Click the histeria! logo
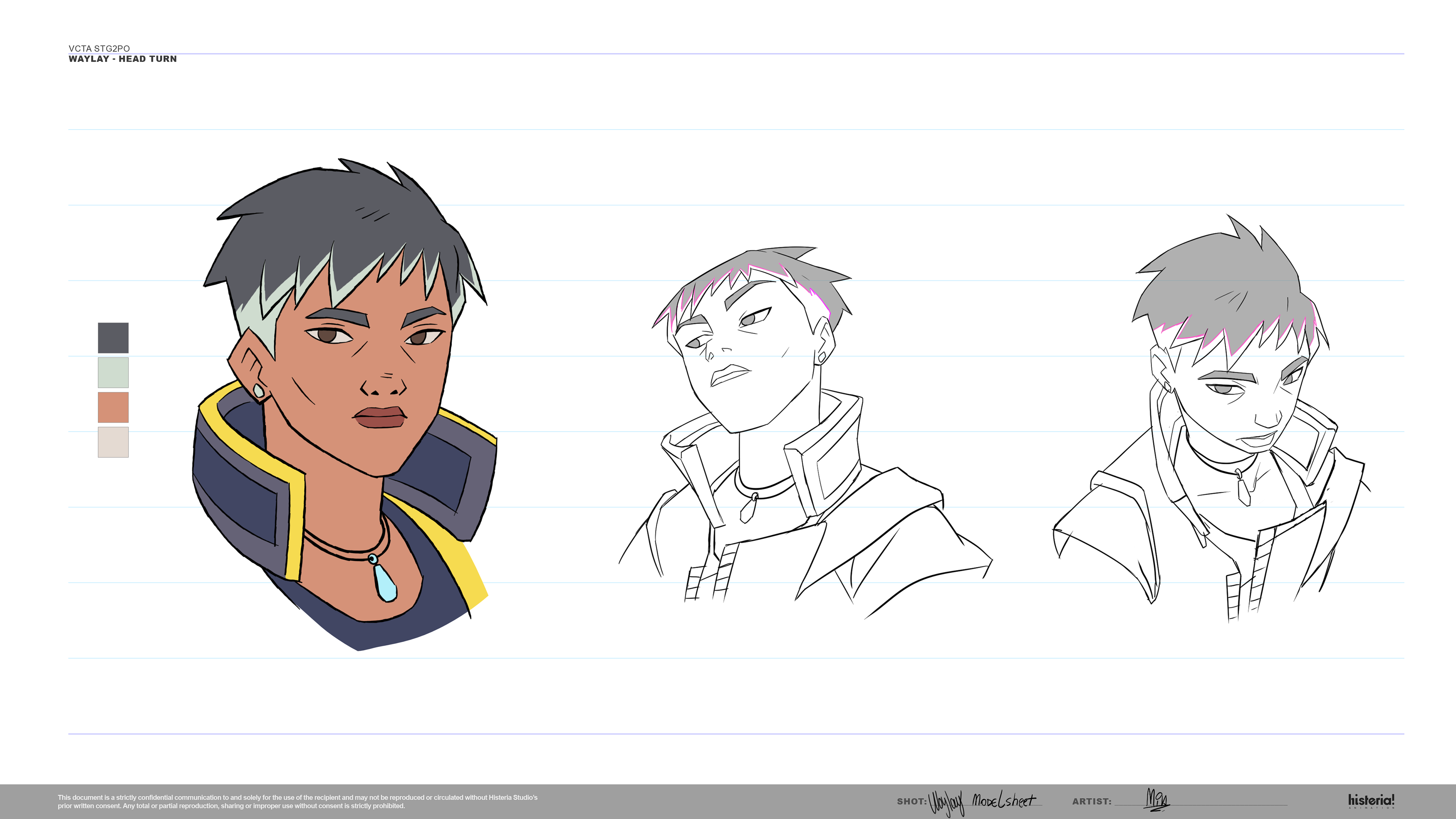The image size is (1456, 819). pos(1371,800)
